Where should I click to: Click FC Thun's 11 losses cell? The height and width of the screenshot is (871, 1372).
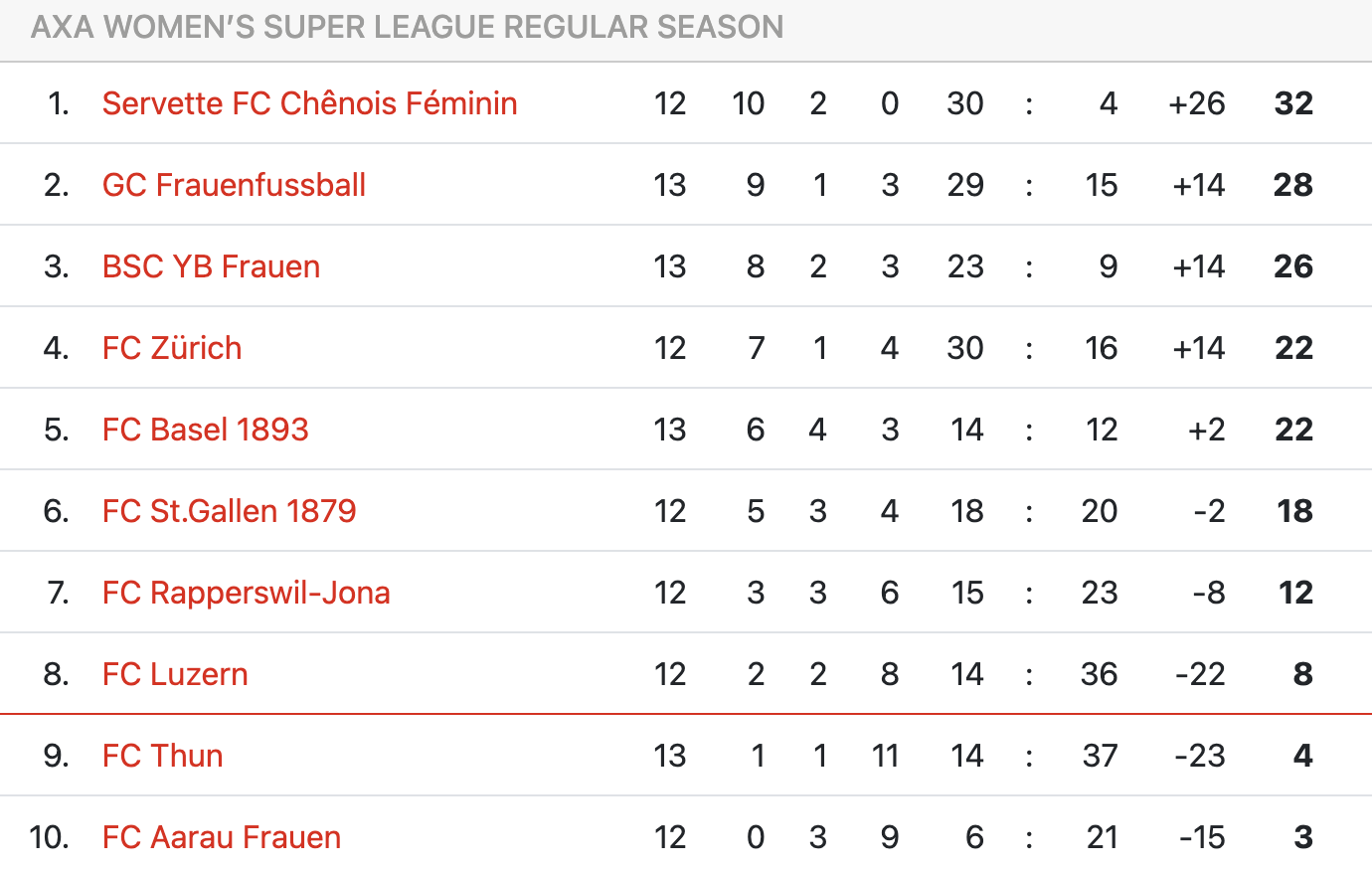click(x=885, y=756)
